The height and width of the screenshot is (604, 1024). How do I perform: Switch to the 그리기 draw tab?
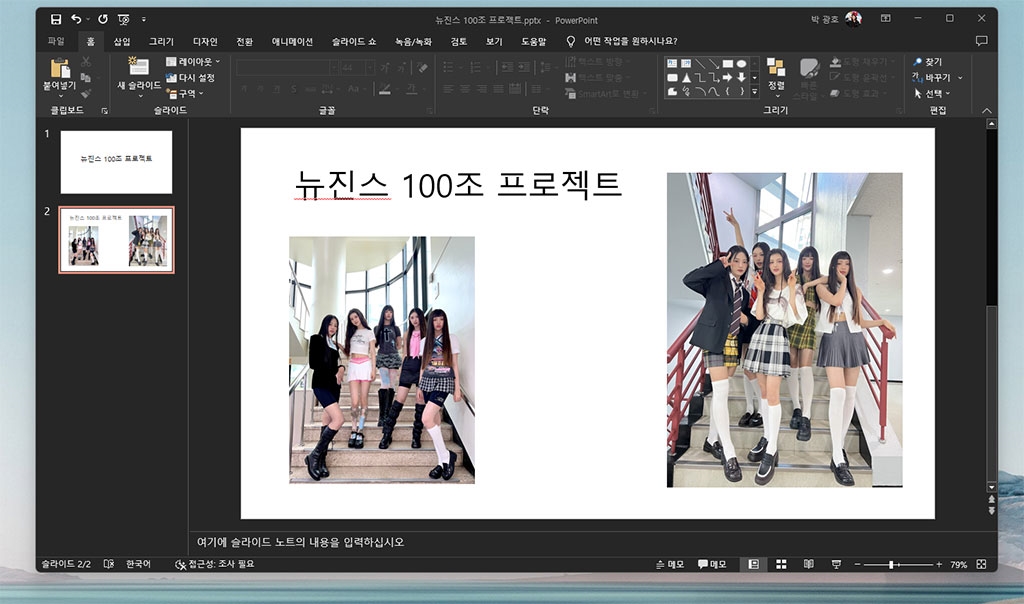pos(161,41)
